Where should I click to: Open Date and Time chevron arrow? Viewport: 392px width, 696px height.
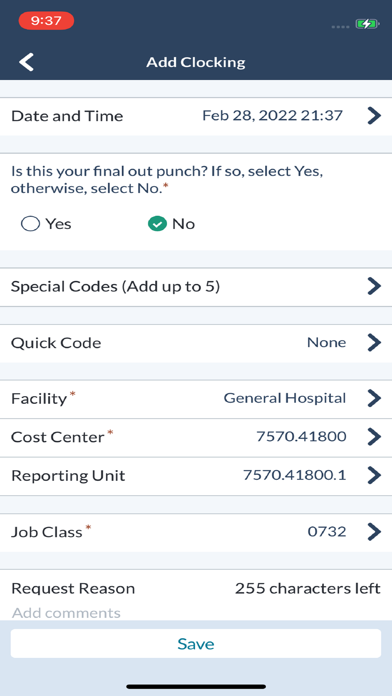tap(374, 116)
